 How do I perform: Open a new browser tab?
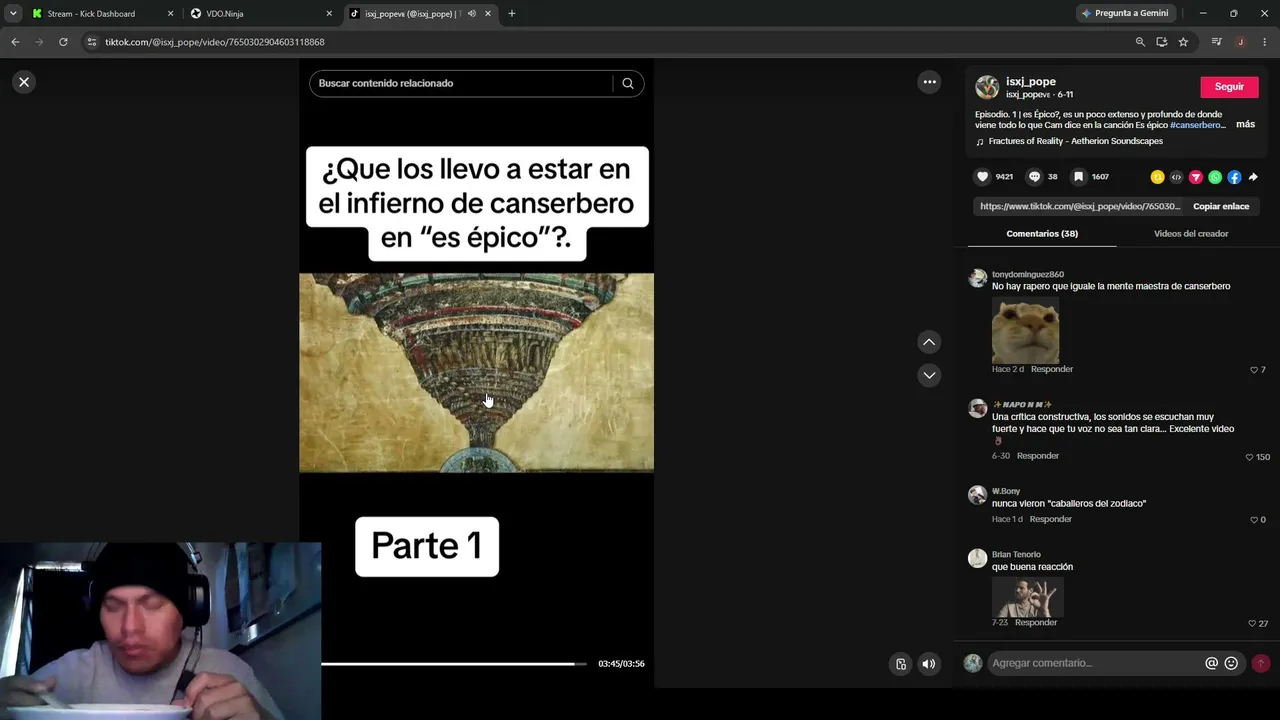click(x=512, y=14)
